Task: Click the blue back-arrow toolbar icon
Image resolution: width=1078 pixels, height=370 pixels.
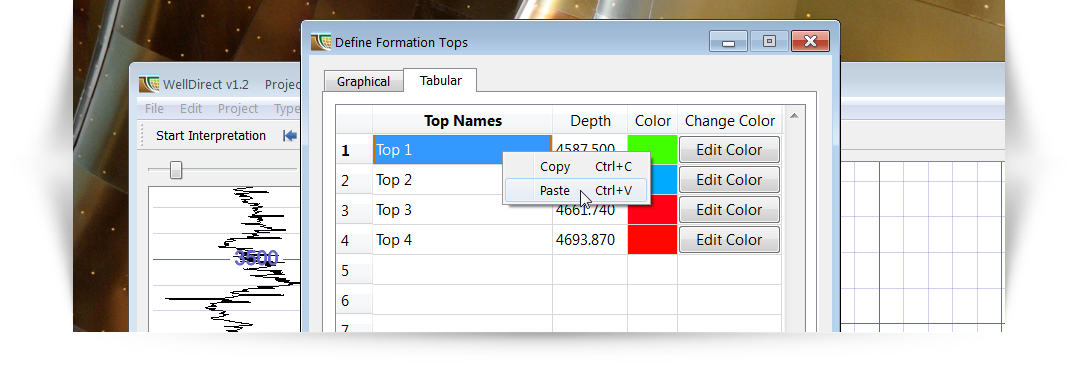Action: pos(290,135)
